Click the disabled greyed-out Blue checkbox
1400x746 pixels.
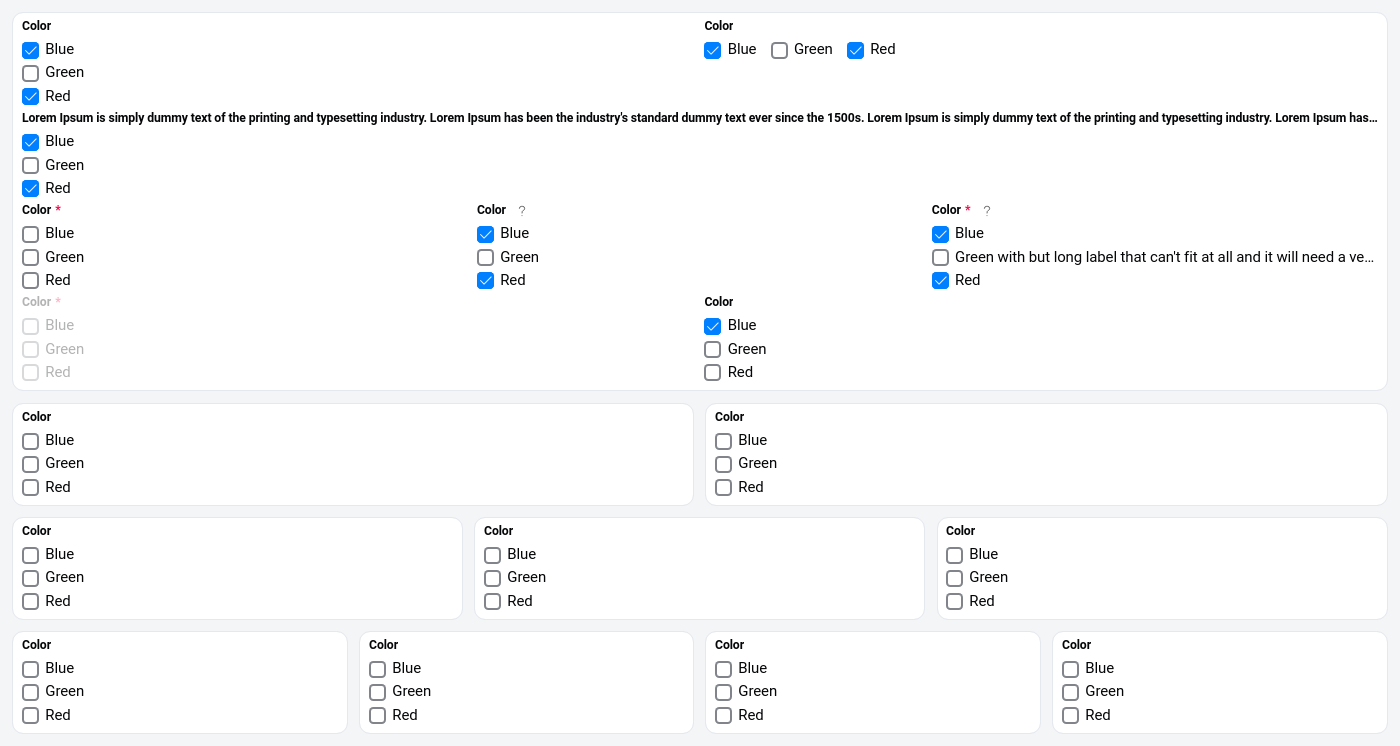[x=31, y=326]
